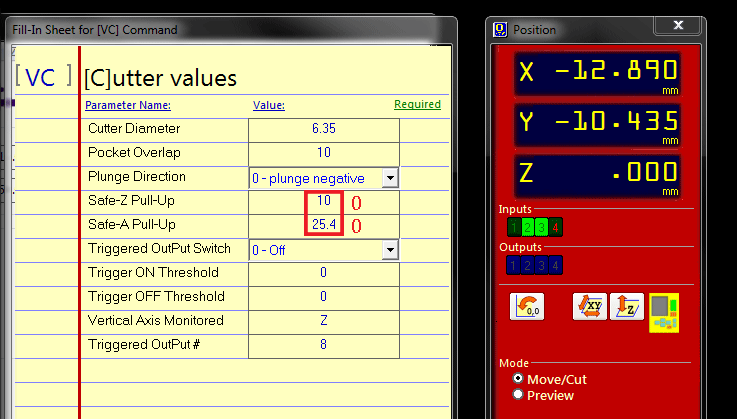The width and height of the screenshot is (737, 419).
Task: Edit the Pocket Overlap value field
Action: coord(324,153)
